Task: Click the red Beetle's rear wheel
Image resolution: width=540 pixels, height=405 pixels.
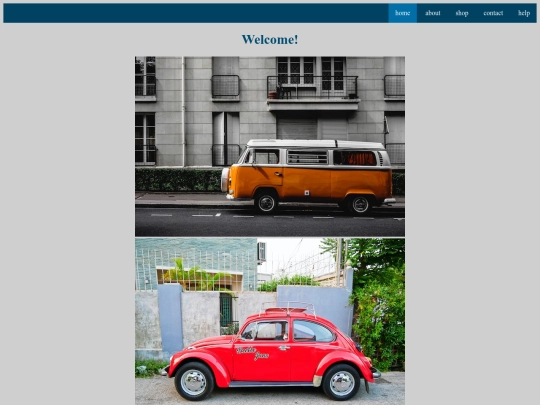Action: (x=341, y=382)
